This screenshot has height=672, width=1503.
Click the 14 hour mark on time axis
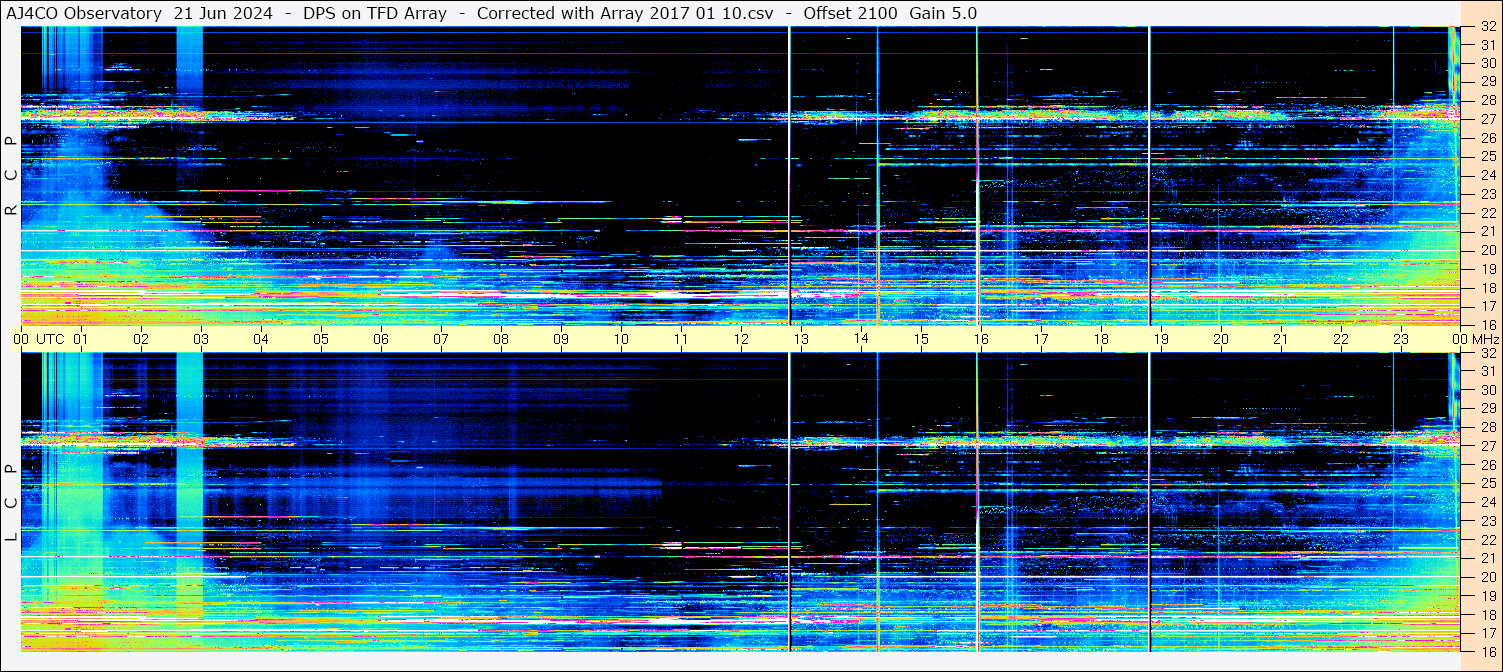point(861,339)
